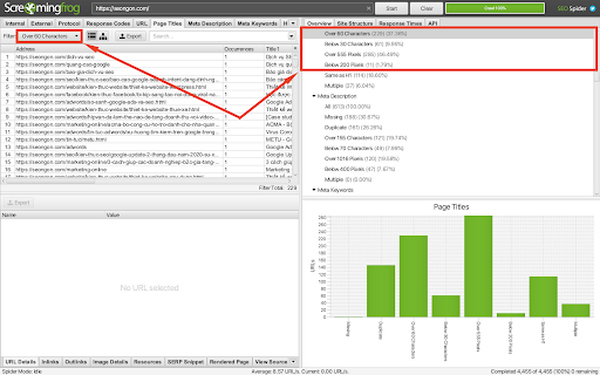
Task: Open the External tab
Action: point(41,23)
